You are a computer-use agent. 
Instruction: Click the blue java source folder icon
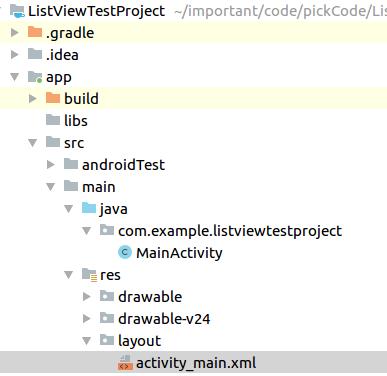[x=89, y=208]
